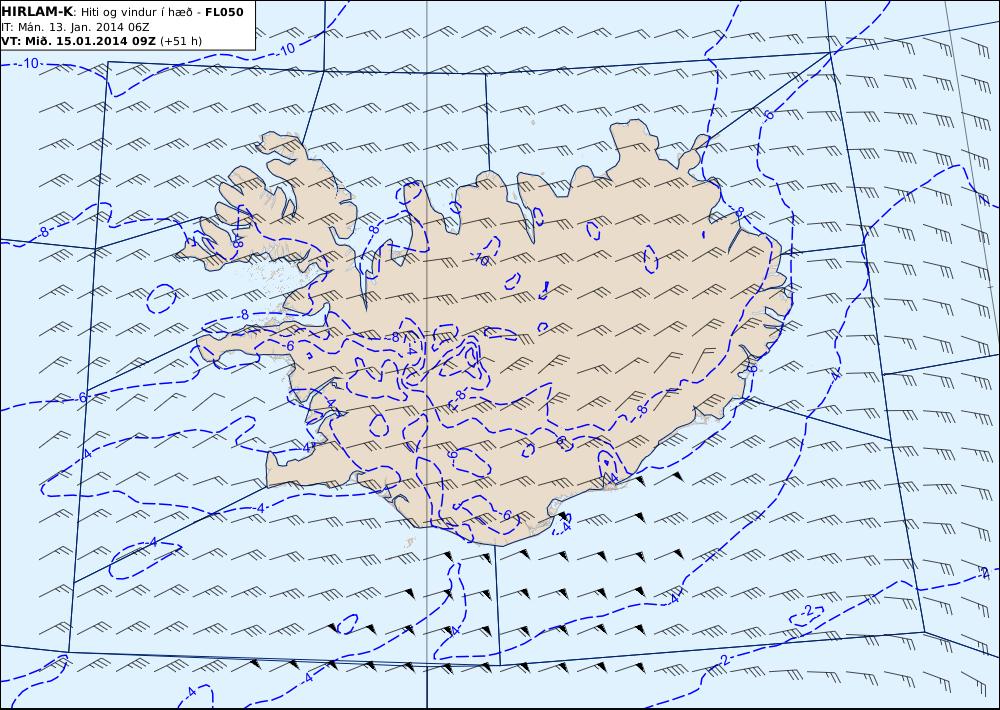The height and width of the screenshot is (710, 1000).
Task: Click the HIRLAM-K model name in header
Action: [37, 12]
